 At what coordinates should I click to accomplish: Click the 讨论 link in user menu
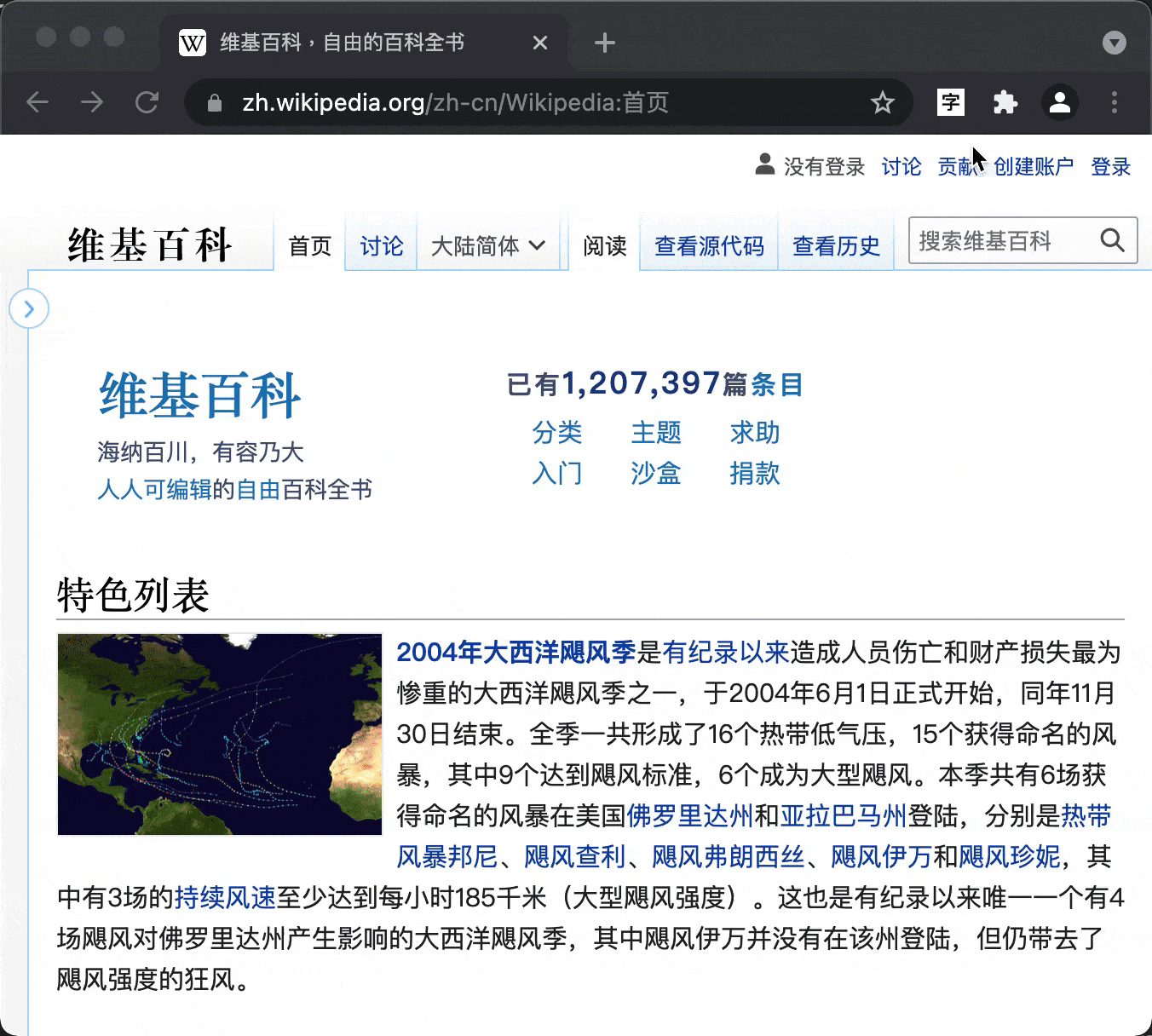[x=901, y=166]
